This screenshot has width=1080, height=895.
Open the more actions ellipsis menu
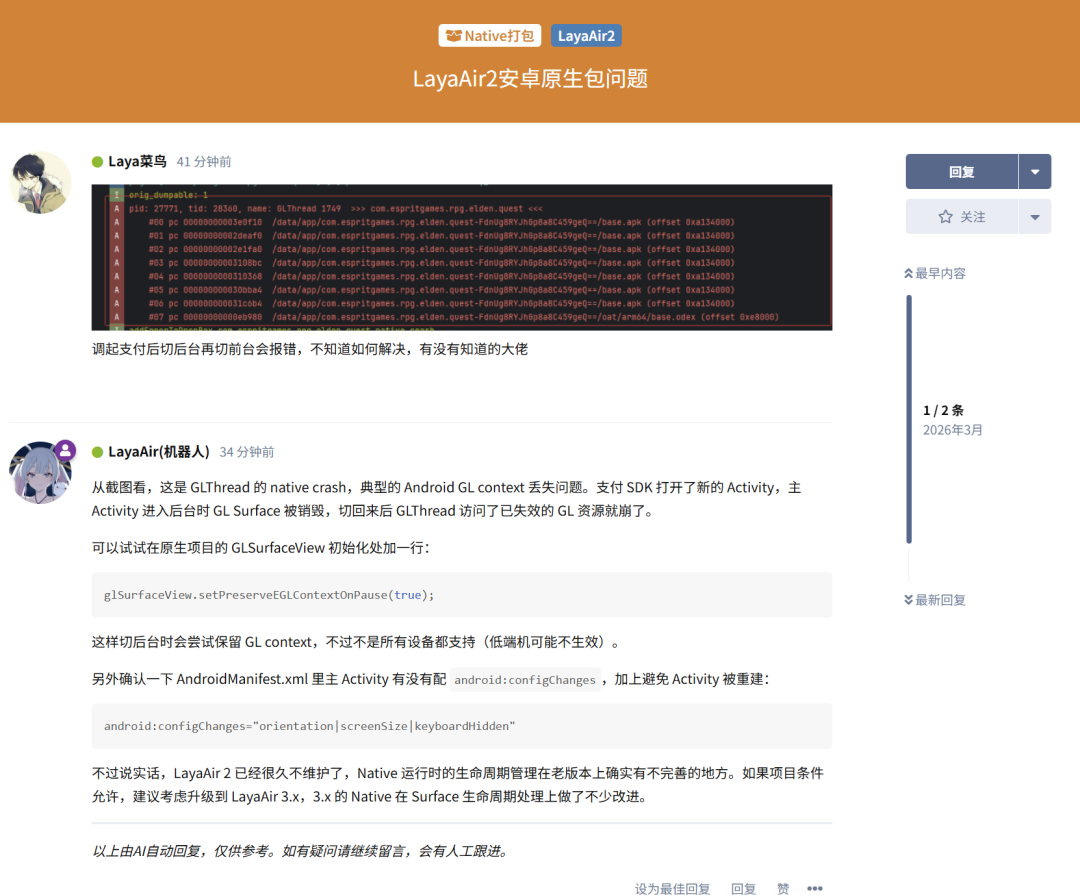(815, 888)
